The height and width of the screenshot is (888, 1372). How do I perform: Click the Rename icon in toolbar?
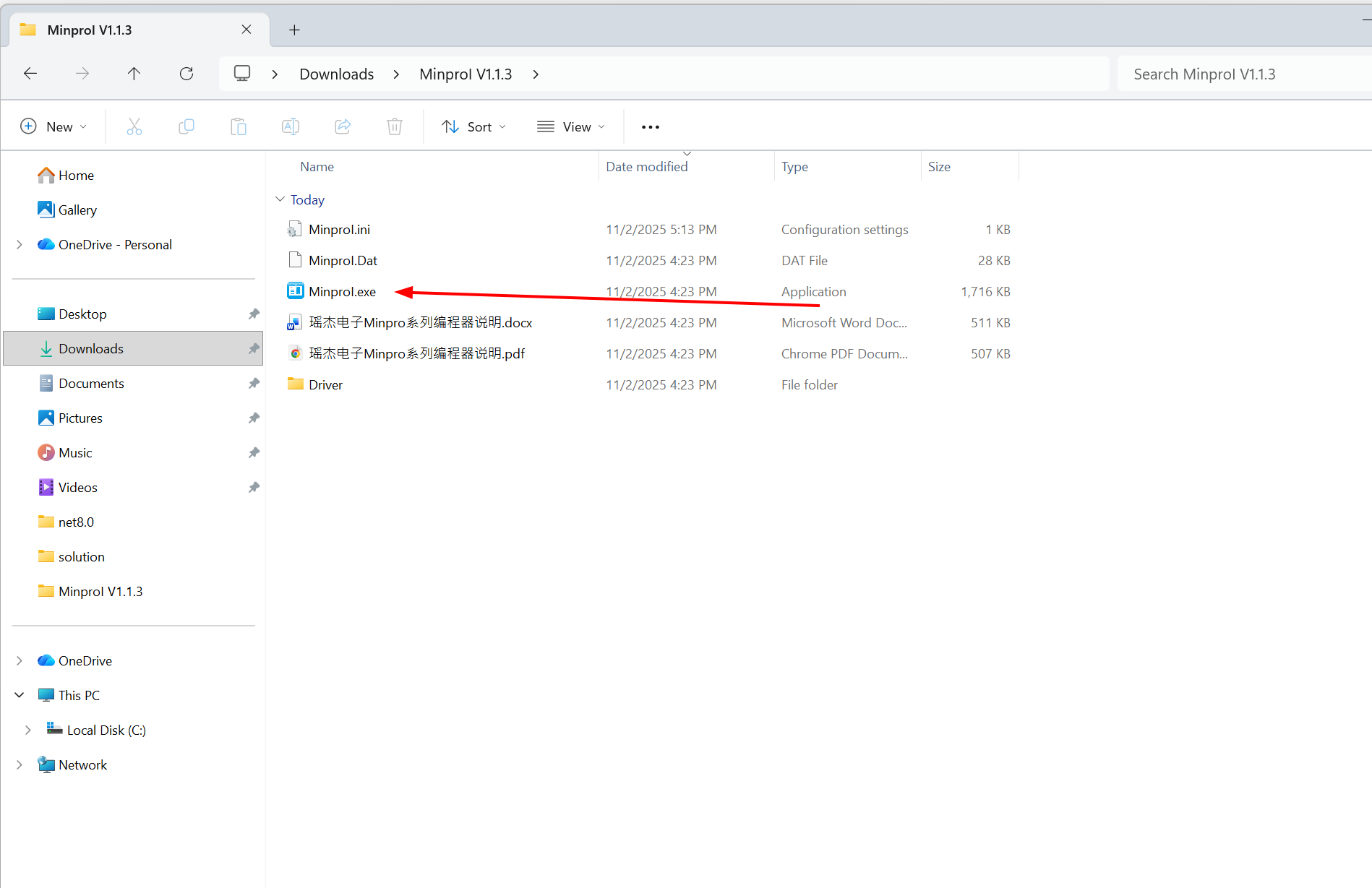pyautogui.click(x=291, y=127)
